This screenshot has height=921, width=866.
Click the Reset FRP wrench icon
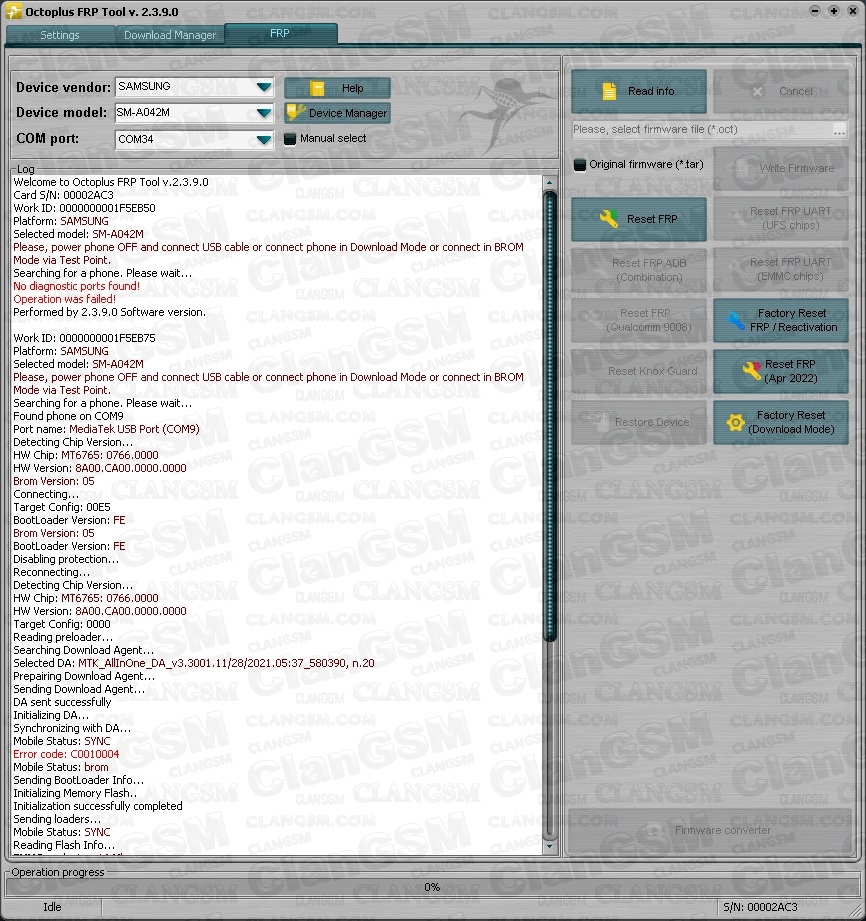coord(608,219)
